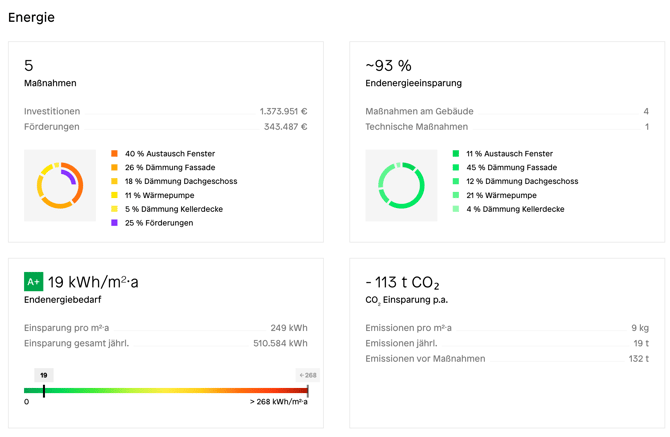Click the '- 113 t CO2' heading

402,283
